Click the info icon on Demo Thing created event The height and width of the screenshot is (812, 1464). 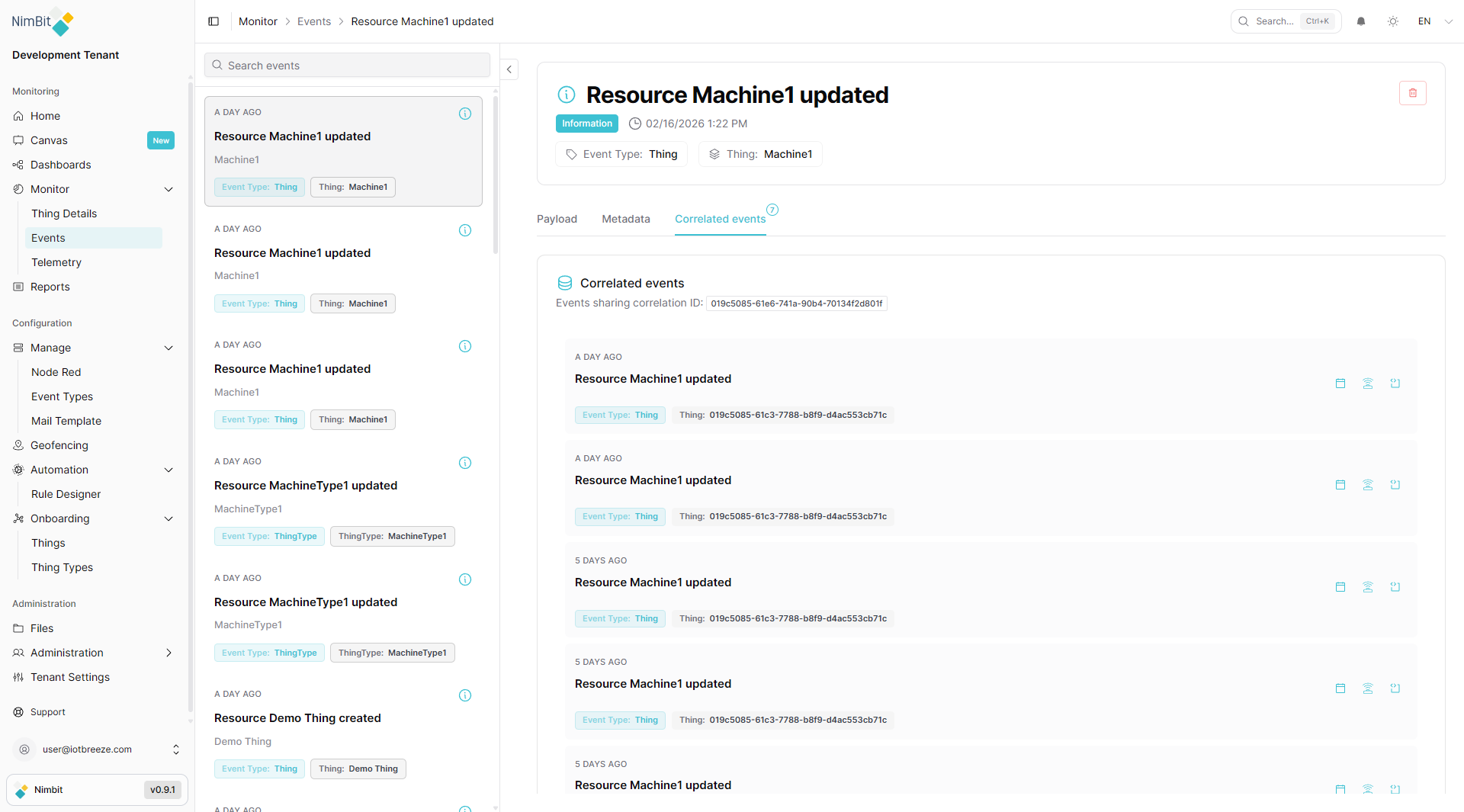[465, 695]
